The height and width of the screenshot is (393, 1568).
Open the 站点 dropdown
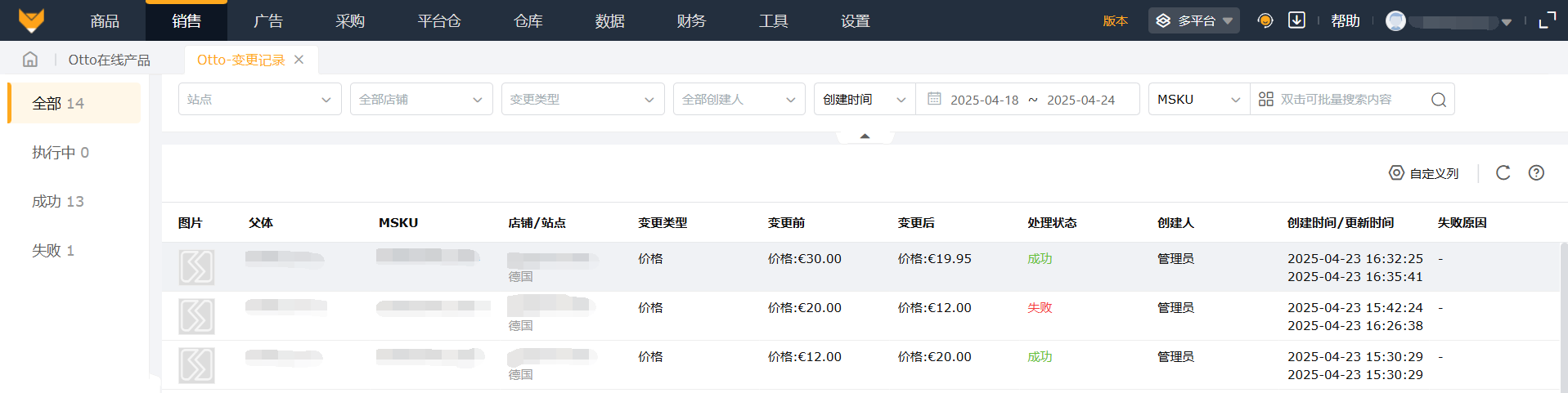tap(259, 100)
